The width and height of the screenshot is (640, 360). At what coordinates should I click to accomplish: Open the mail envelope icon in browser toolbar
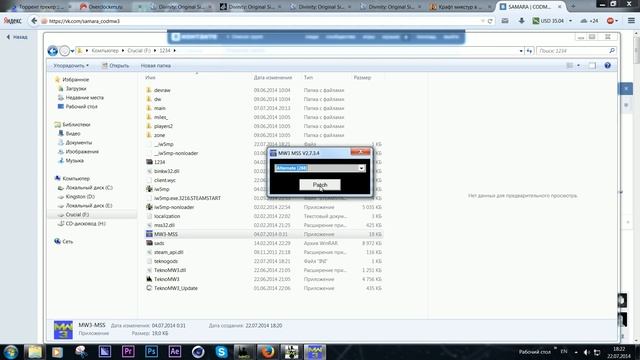[505, 21]
